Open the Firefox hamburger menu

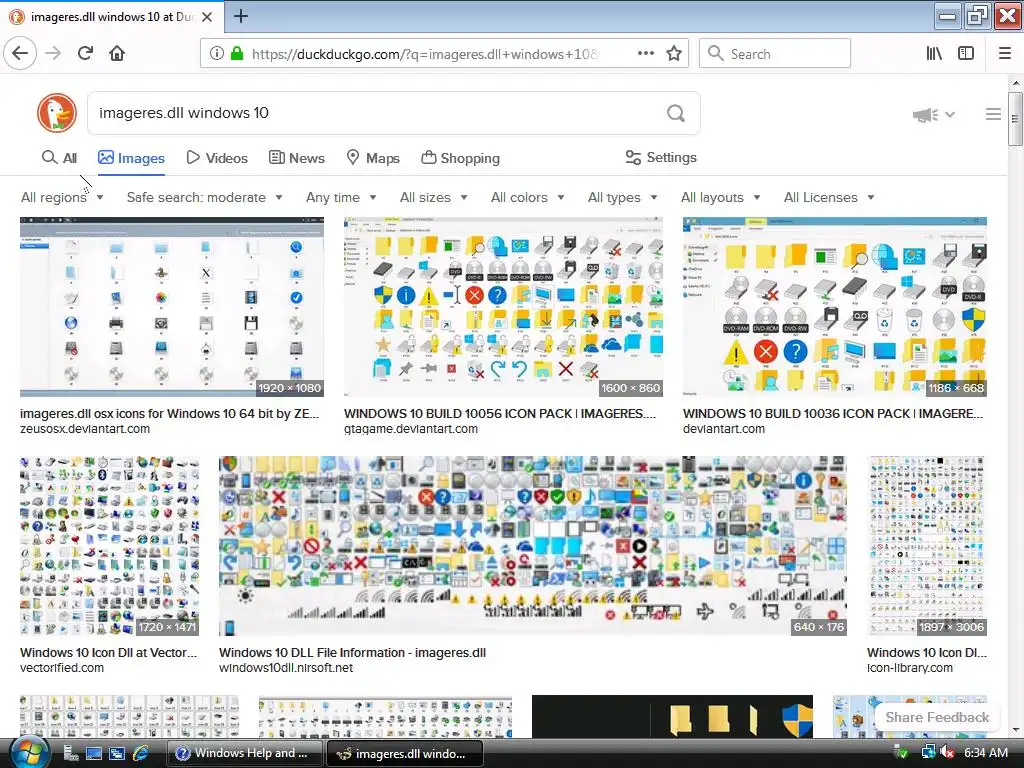1005,54
